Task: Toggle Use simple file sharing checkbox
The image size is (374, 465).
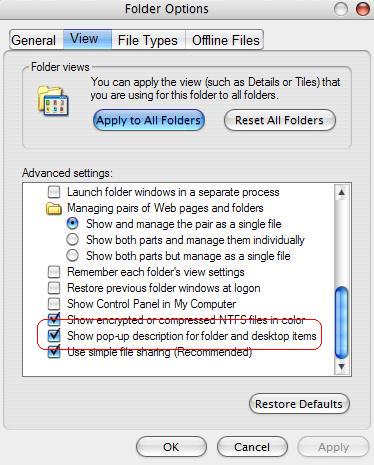Action: tap(54, 352)
